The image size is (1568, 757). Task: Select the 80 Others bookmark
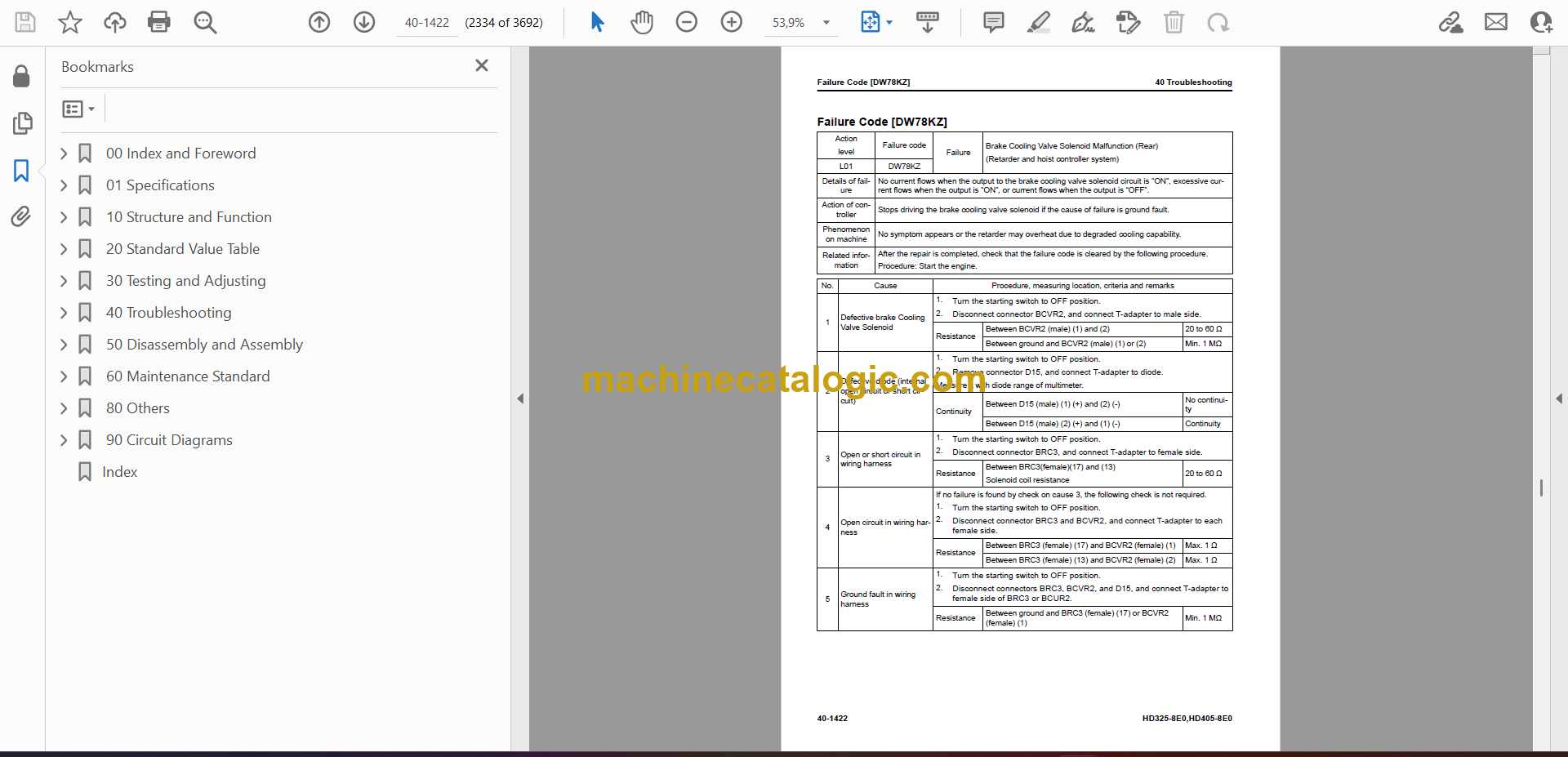138,408
